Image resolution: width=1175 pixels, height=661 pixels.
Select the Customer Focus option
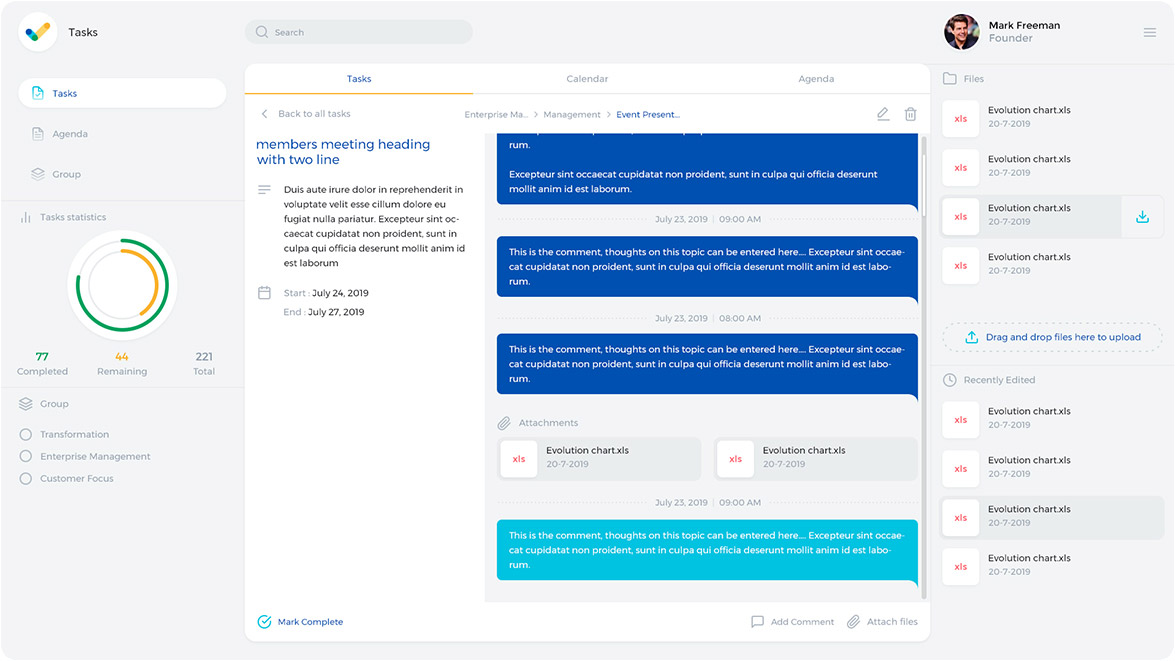pyautogui.click(x=23, y=478)
